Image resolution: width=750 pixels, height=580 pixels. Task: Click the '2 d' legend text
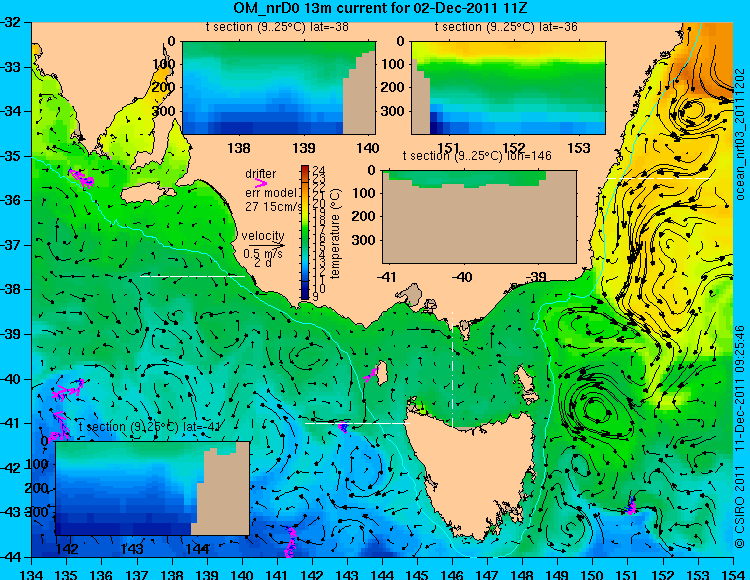[263, 263]
